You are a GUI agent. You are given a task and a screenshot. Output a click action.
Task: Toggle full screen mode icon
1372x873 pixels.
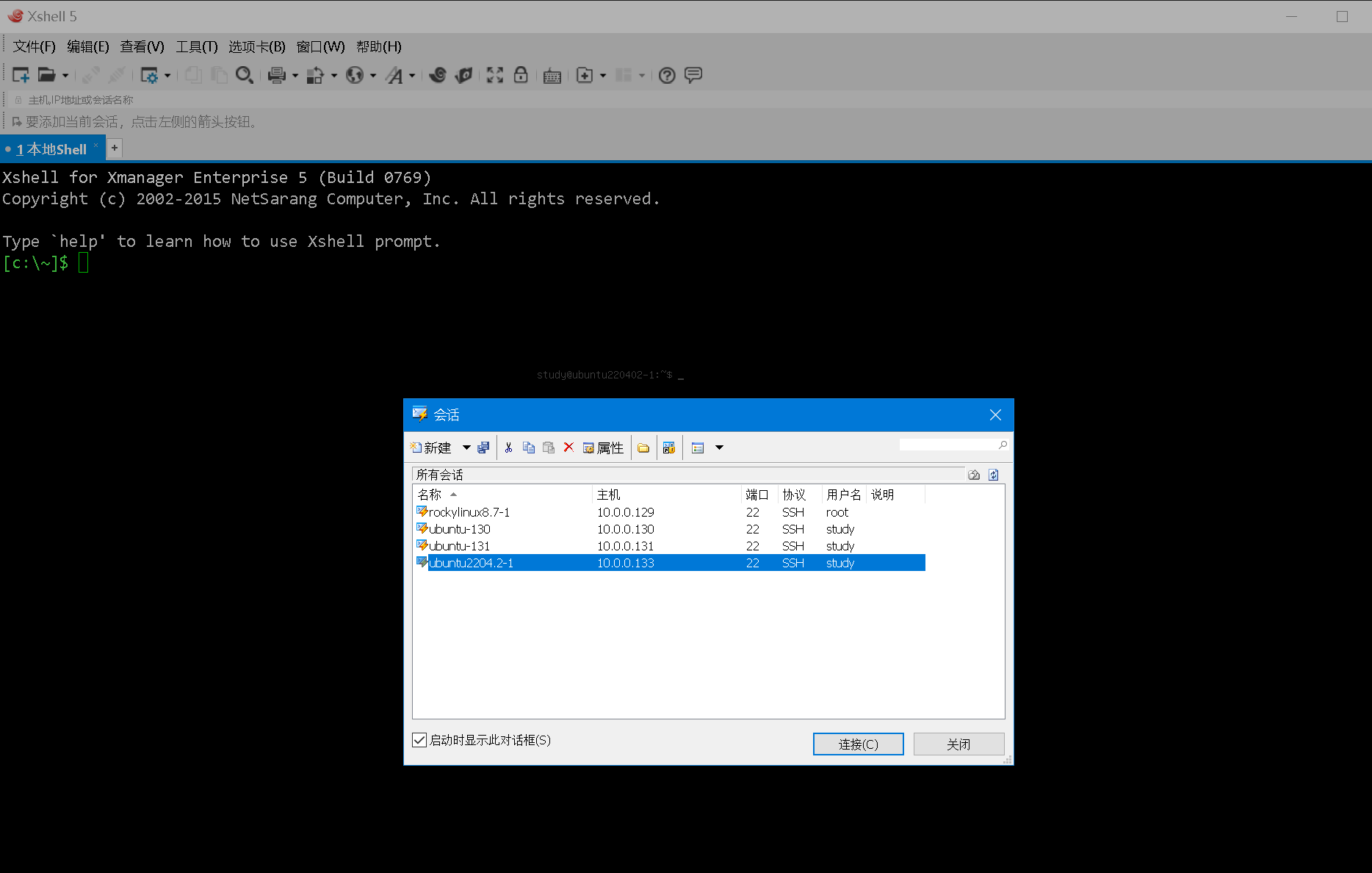click(495, 75)
